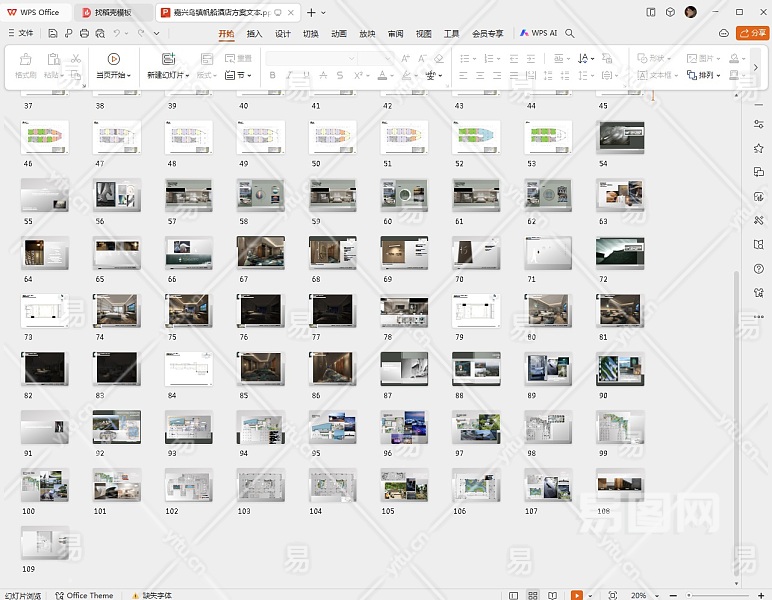The image size is (772, 600).
Task: Switch to reading view in status bar
Action: click(553, 595)
